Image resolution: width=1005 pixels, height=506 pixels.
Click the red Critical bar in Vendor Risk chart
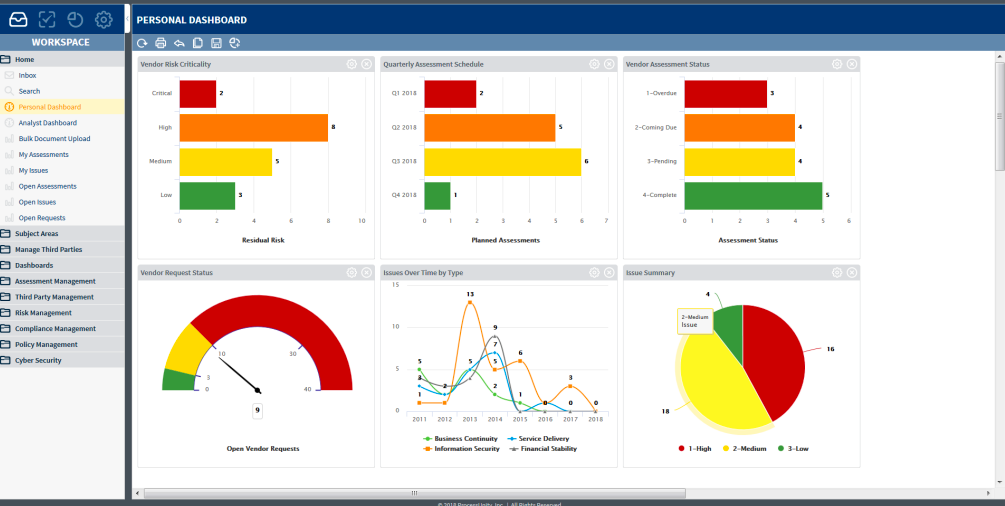pyautogui.click(x=198, y=94)
